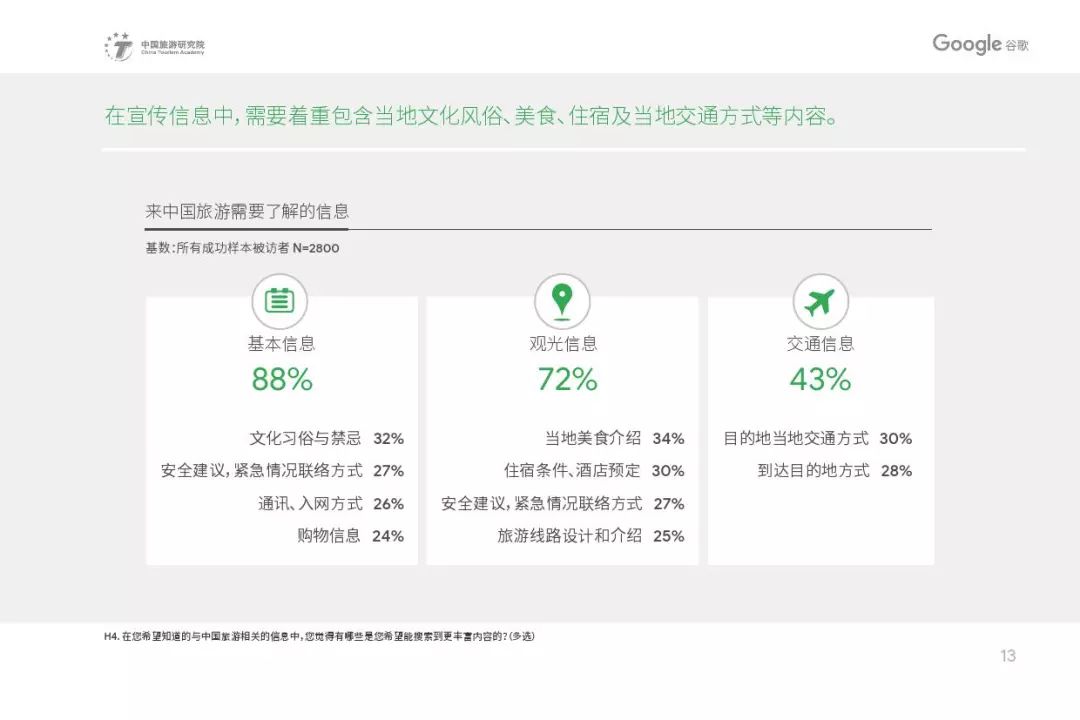This screenshot has width=1080, height=720.
Task: Click the 住宿条件、酒店预定 30% entry
Action: 596,471
